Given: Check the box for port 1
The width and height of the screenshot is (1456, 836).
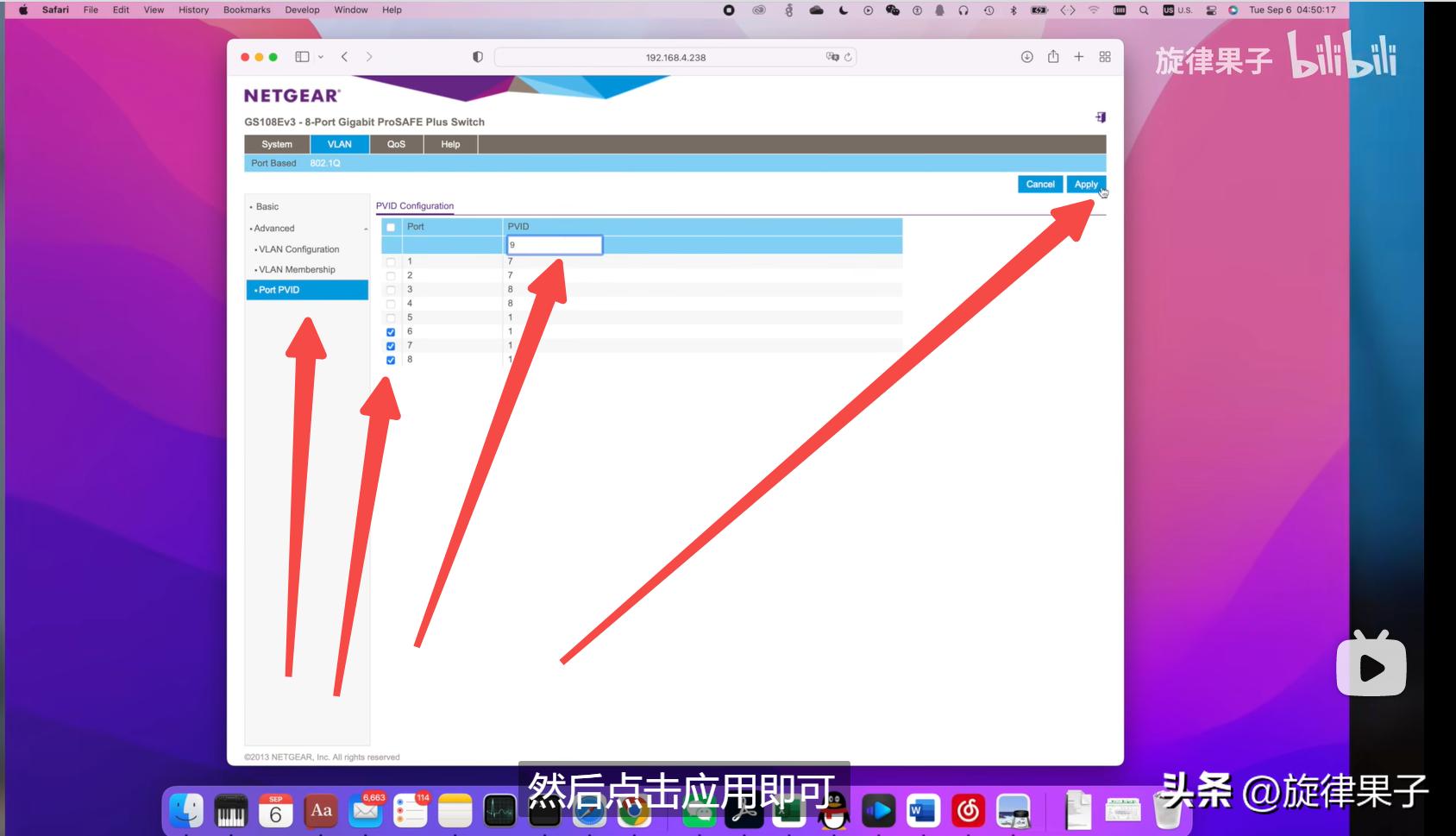Looking at the screenshot, I should click(391, 262).
